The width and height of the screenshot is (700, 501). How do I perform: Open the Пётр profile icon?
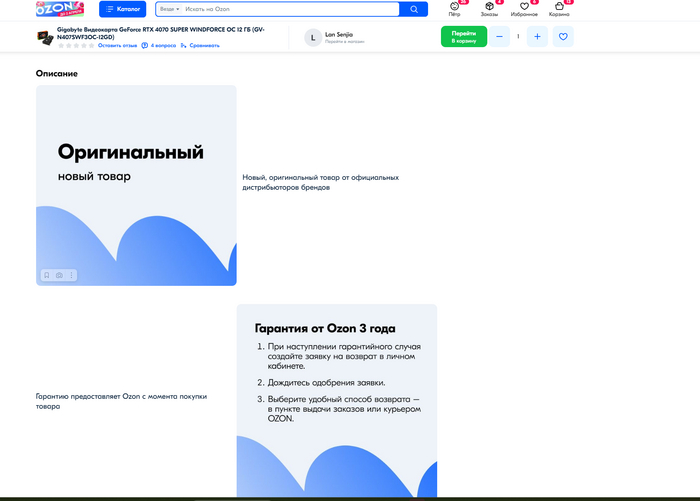pyautogui.click(x=454, y=9)
